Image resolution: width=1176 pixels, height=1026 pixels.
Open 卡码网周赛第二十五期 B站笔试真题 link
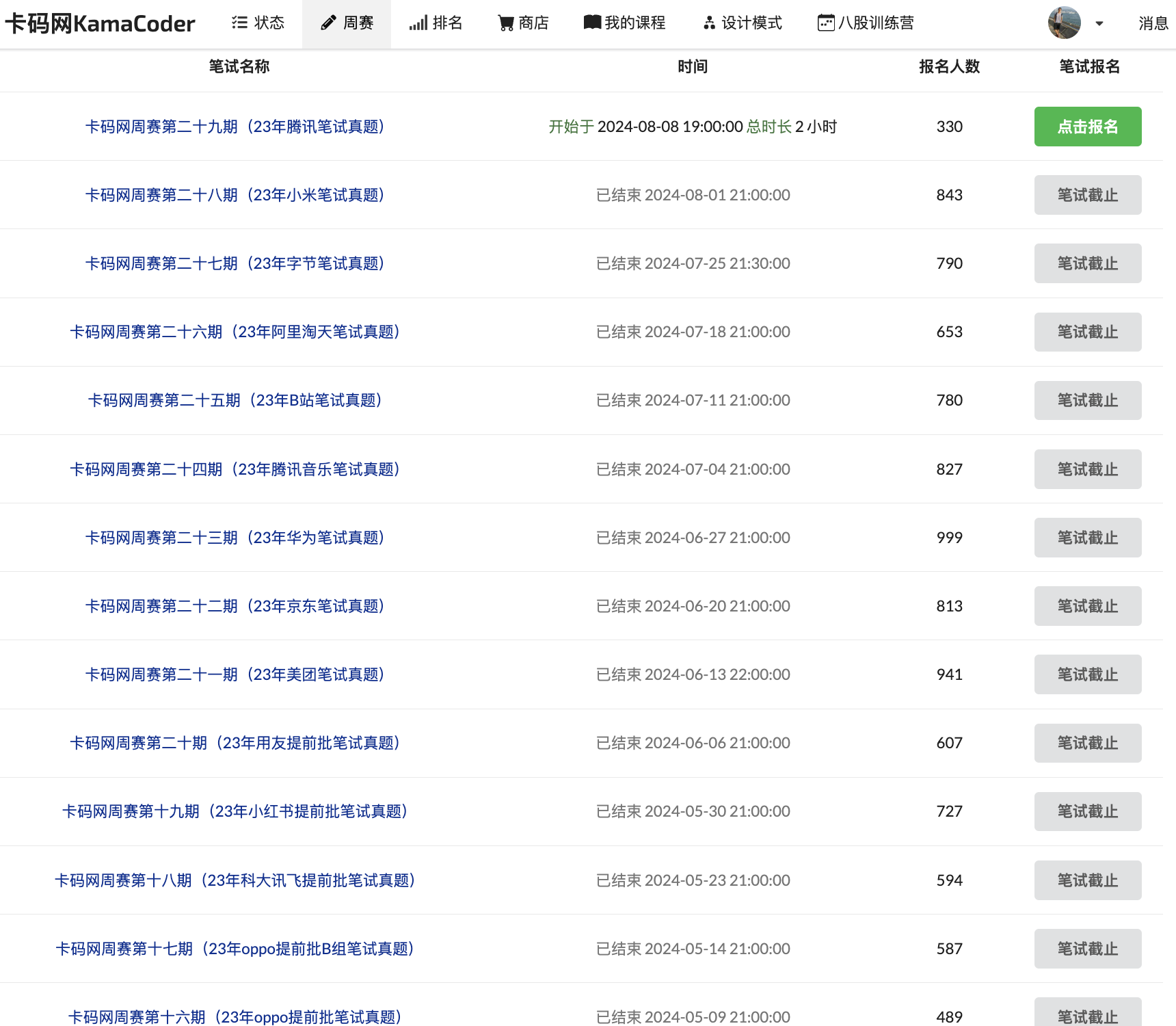click(x=235, y=400)
